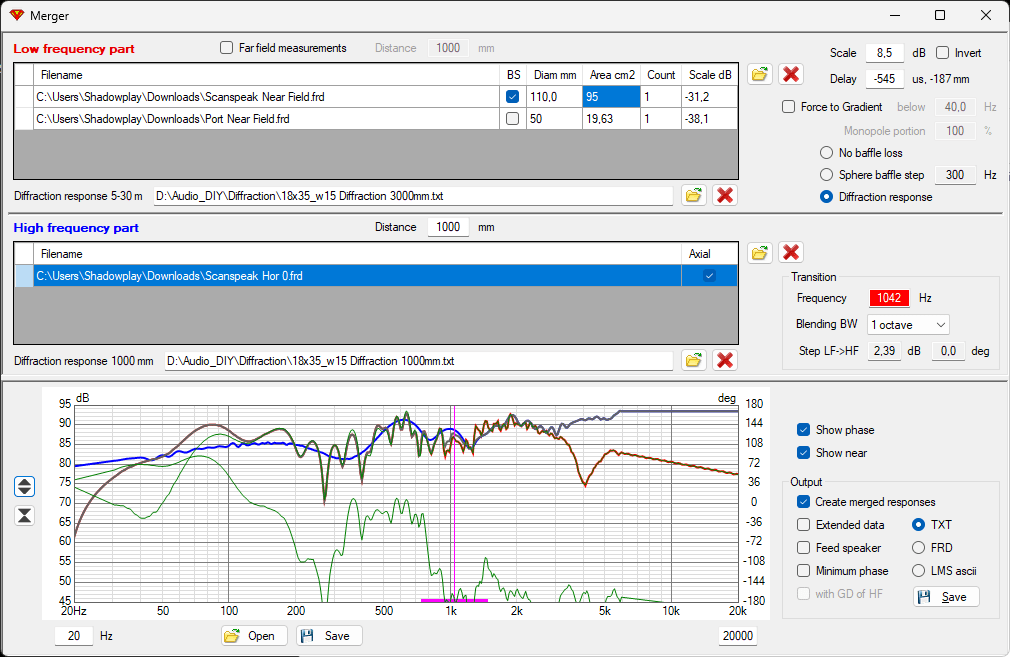Open low frequency part file browser
Screen dimensions: 1010x657
point(759,74)
